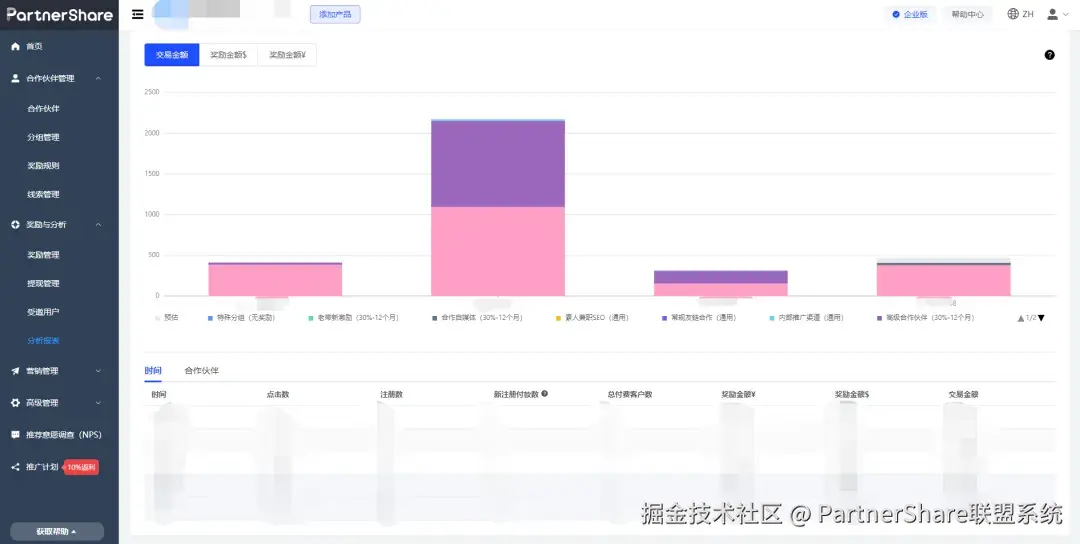Open 奖励规则 in the sidebar
This screenshot has width=1080, height=544.
43,166
